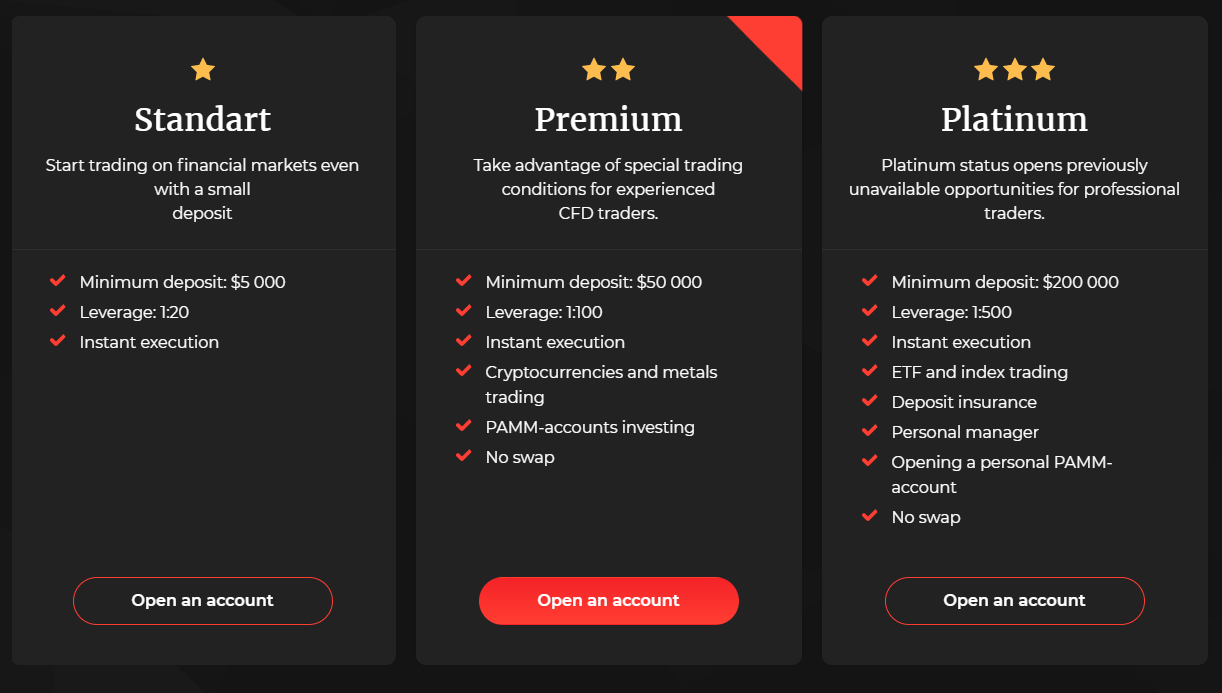
Task: Click checkmark next to ETF and index trading
Action: tap(870, 371)
